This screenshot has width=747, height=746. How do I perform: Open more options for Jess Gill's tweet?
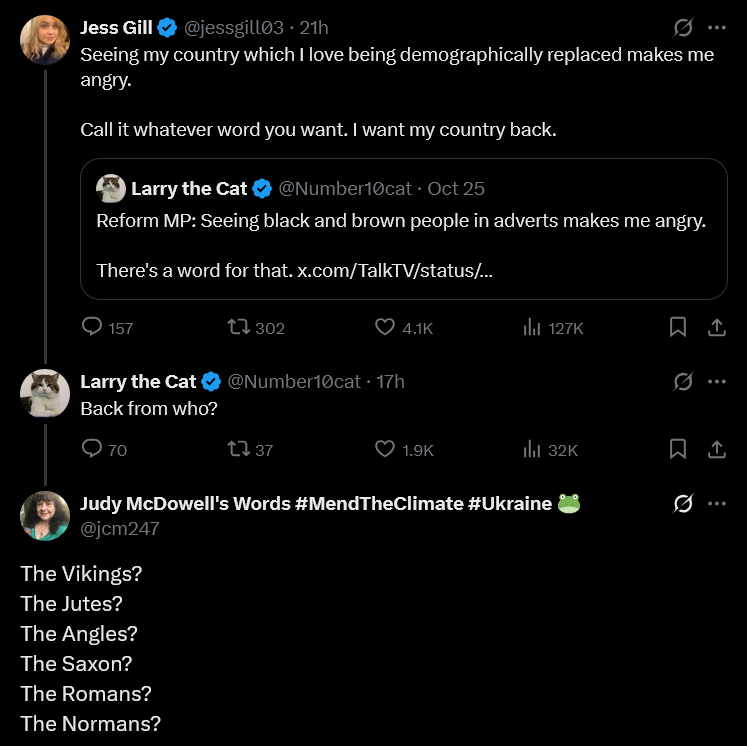tap(717, 28)
